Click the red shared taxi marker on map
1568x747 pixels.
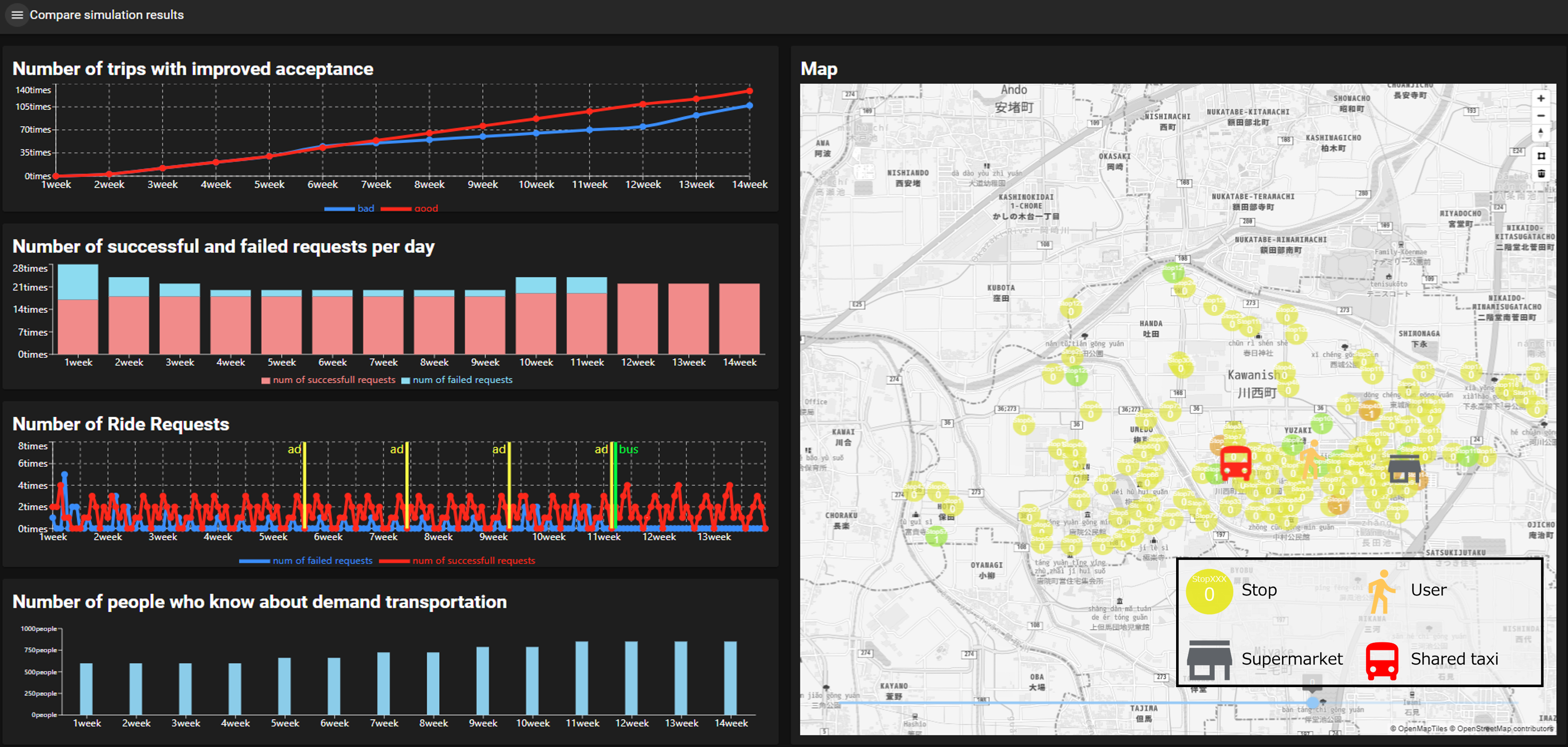[x=1236, y=462]
